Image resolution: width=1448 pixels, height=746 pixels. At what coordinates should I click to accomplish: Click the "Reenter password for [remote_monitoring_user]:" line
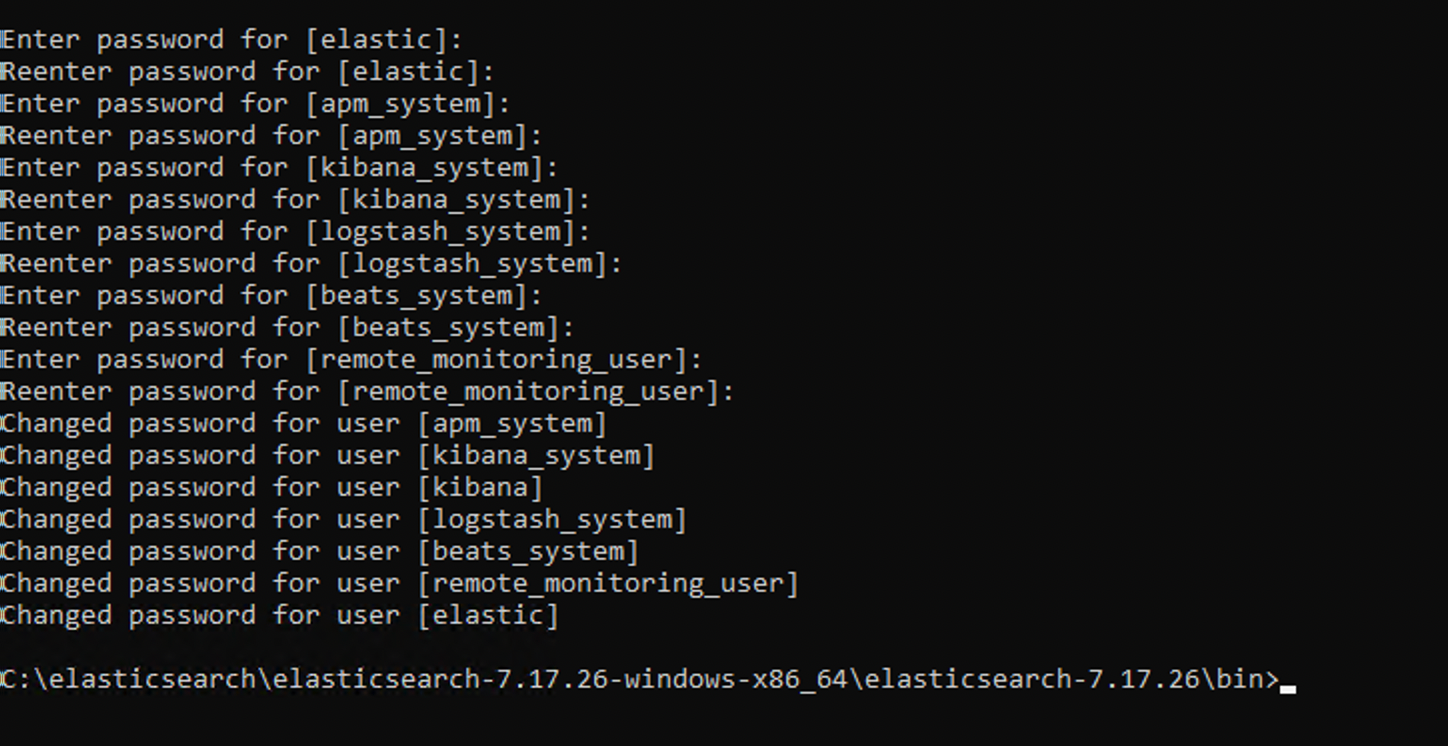(x=368, y=392)
